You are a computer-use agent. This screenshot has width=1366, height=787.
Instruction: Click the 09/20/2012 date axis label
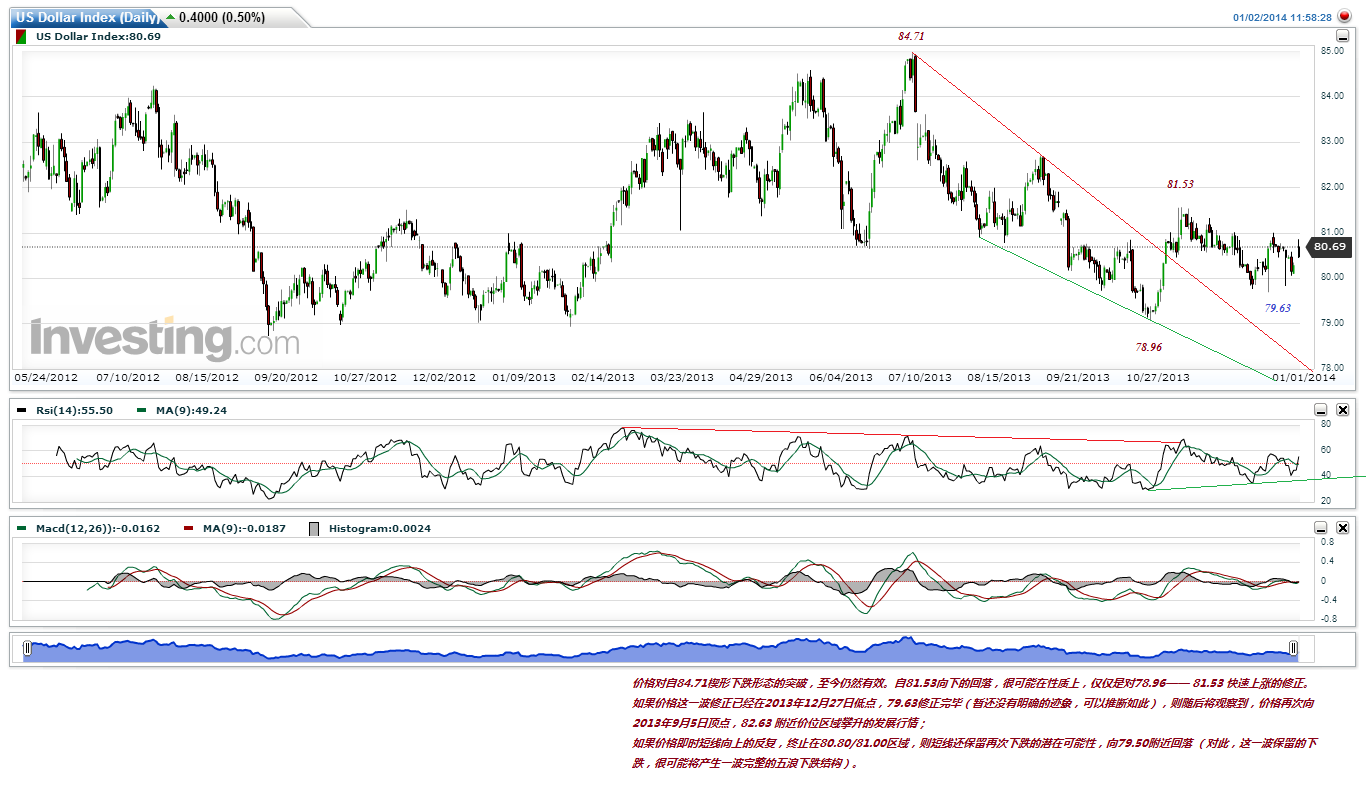(x=285, y=378)
